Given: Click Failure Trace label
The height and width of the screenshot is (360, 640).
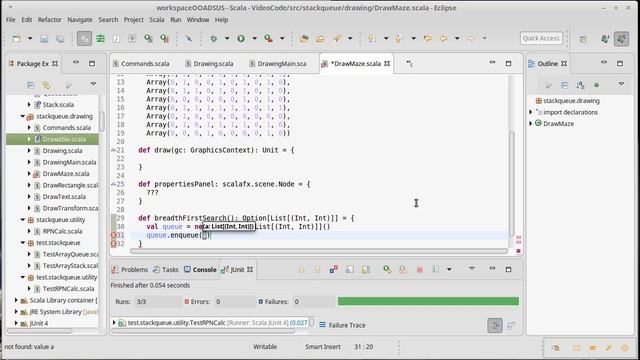Looking at the screenshot, I should pyautogui.click(x=347, y=325).
